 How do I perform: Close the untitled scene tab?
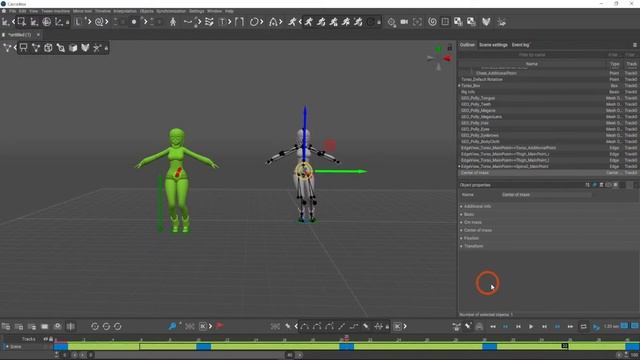[x=38, y=35]
